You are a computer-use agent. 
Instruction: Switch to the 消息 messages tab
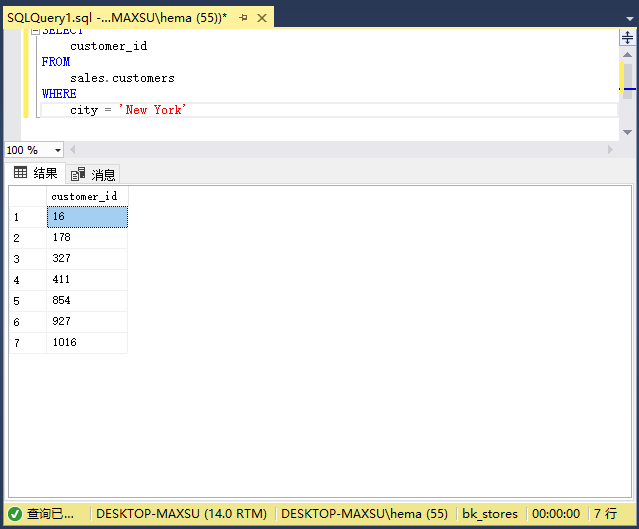[x=93, y=175]
